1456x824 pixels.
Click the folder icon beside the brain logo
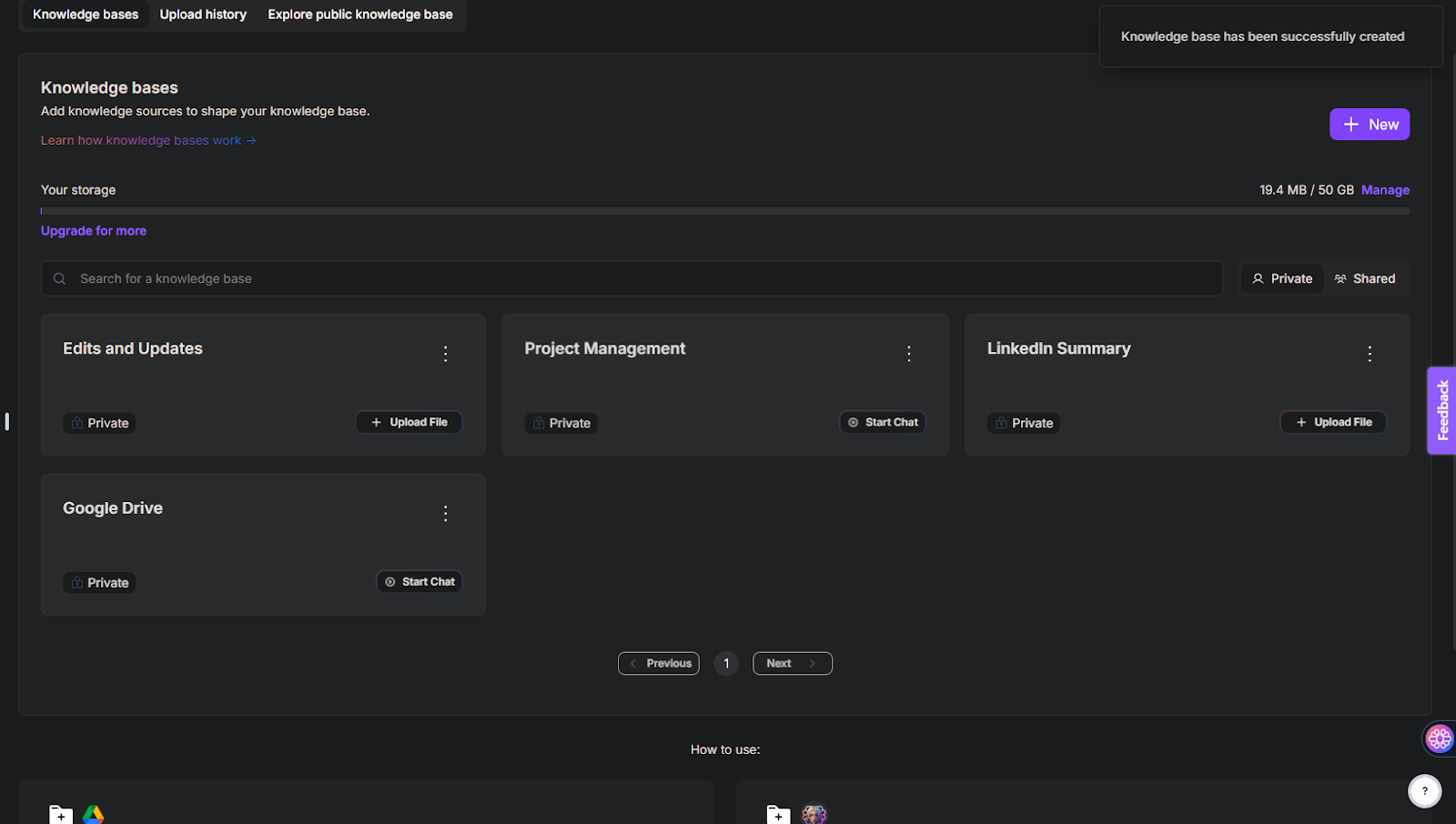tap(778, 814)
